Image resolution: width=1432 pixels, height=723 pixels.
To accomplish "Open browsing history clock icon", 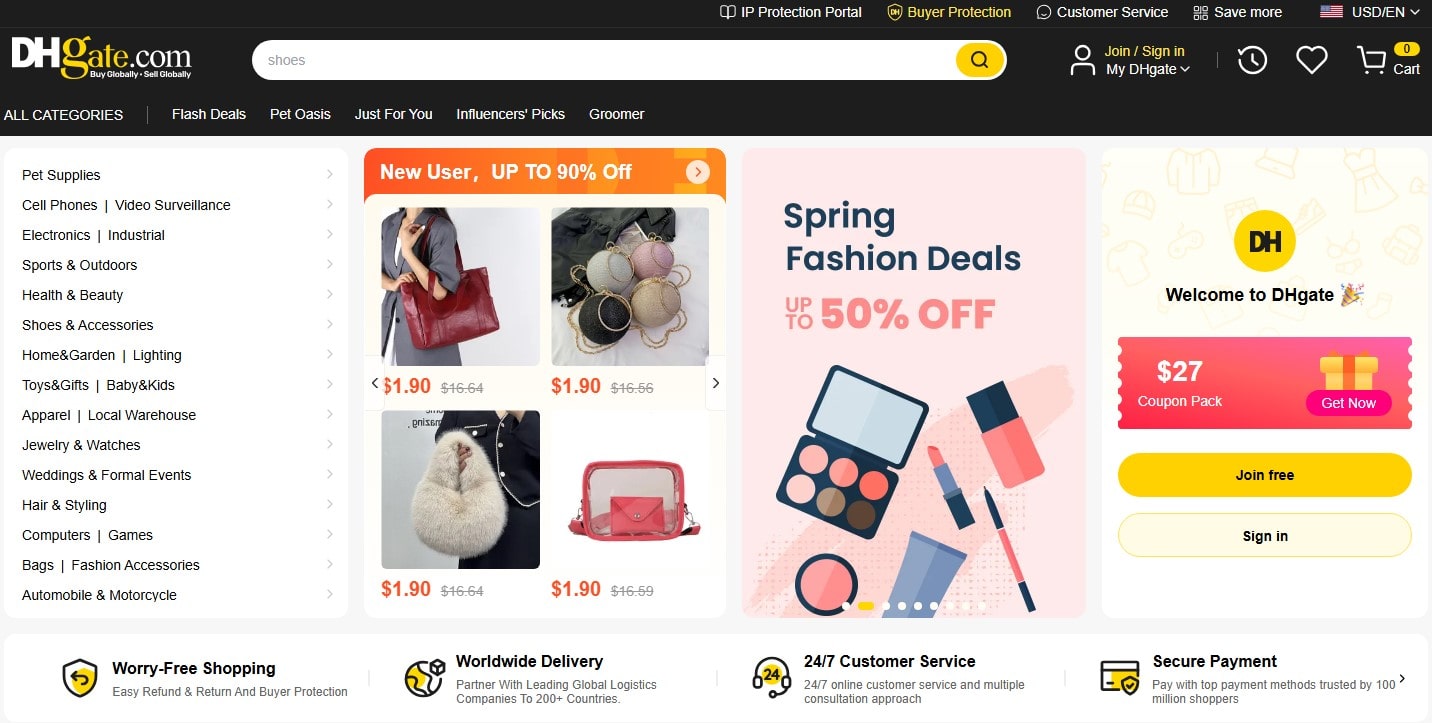I will tap(1252, 60).
